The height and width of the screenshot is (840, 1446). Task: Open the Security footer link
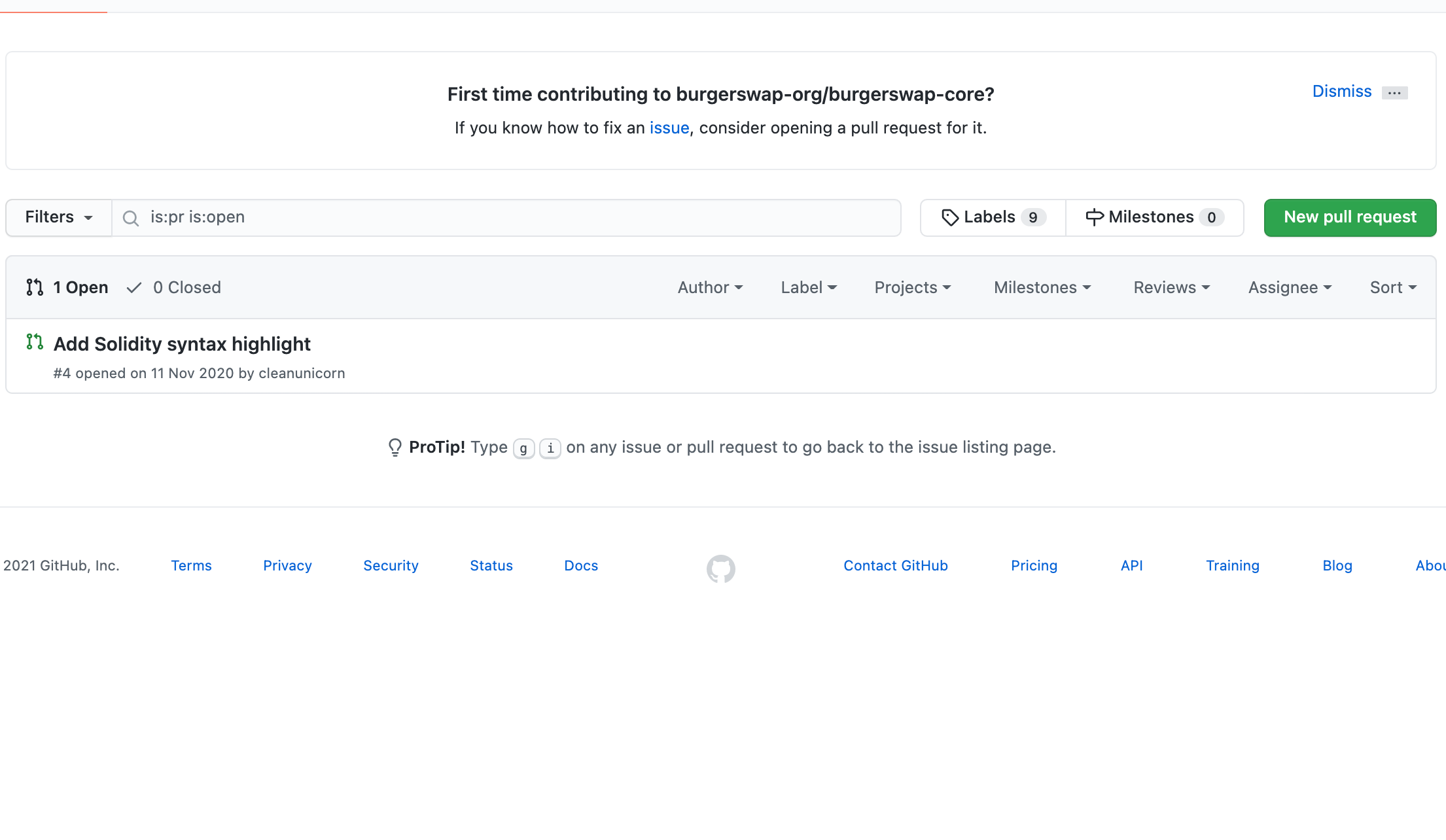pyautogui.click(x=391, y=566)
